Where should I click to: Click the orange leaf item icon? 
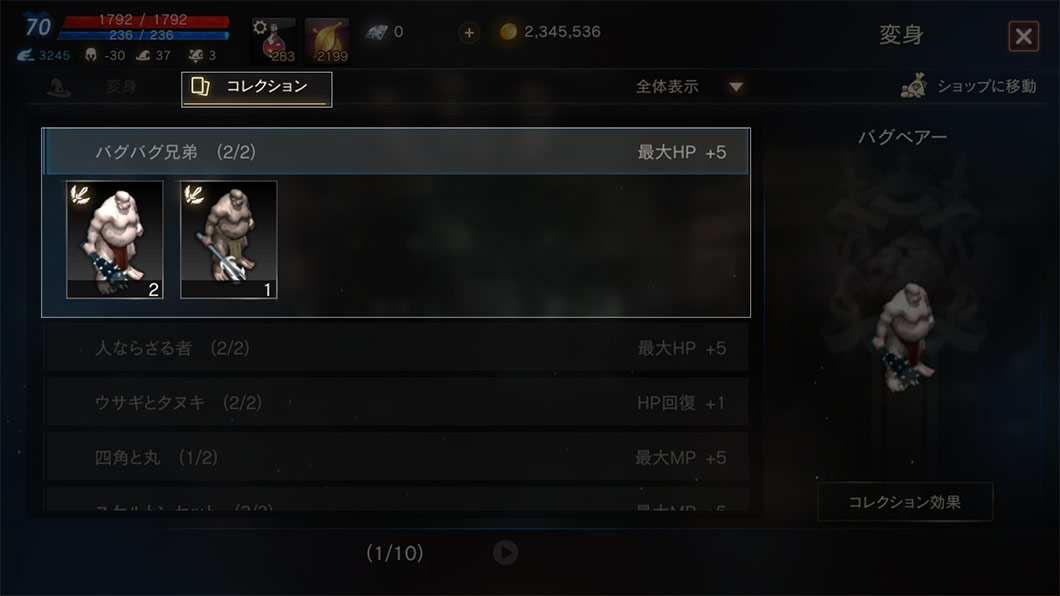tap(327, 41)
